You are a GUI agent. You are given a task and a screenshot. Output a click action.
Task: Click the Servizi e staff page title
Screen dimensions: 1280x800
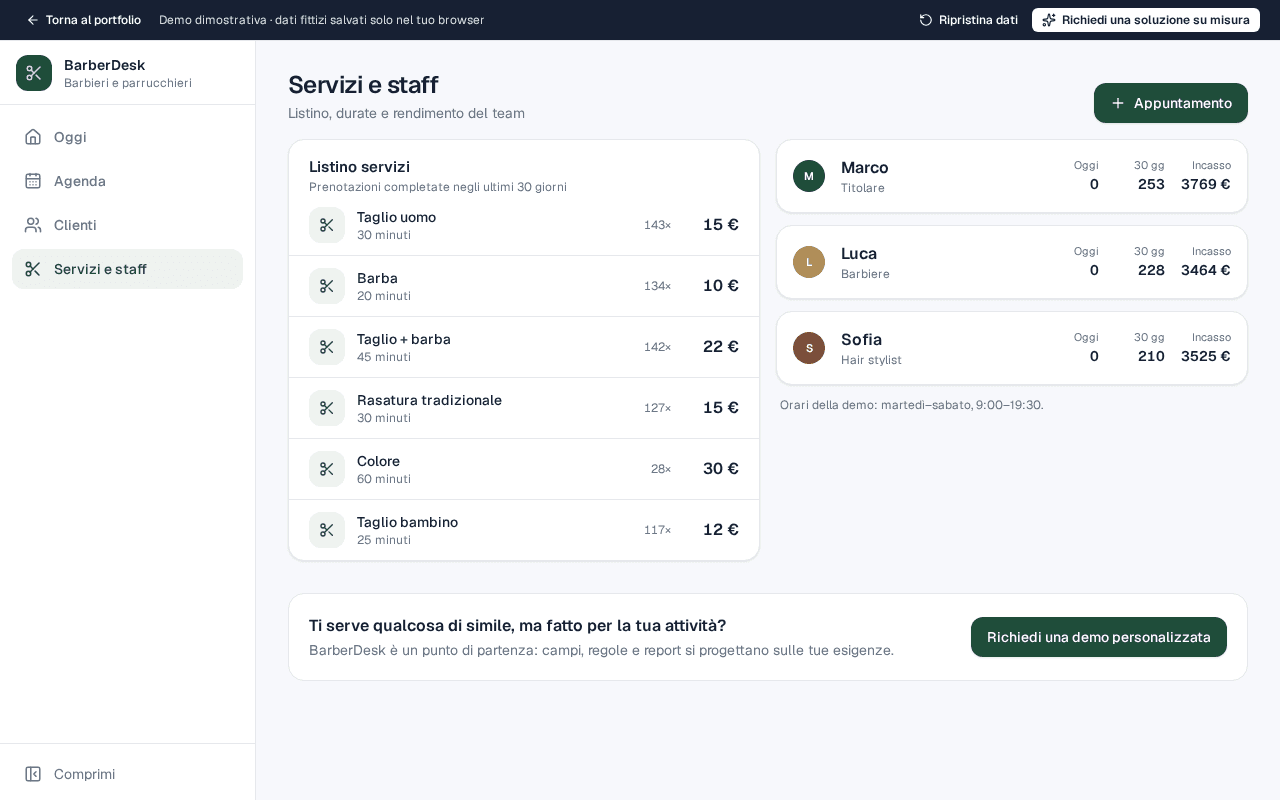363,85
